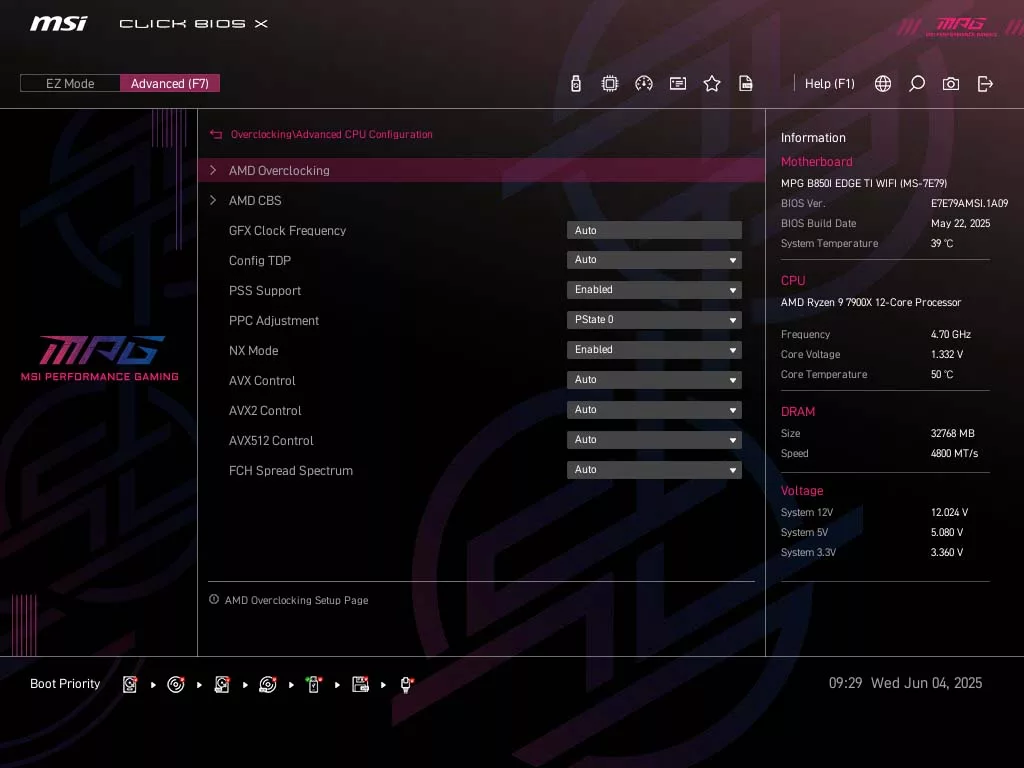Screen dimensions: 1024x768
Task: Click BIOS version E7E79AMSI.1A09
Action: tap(969, 203)
